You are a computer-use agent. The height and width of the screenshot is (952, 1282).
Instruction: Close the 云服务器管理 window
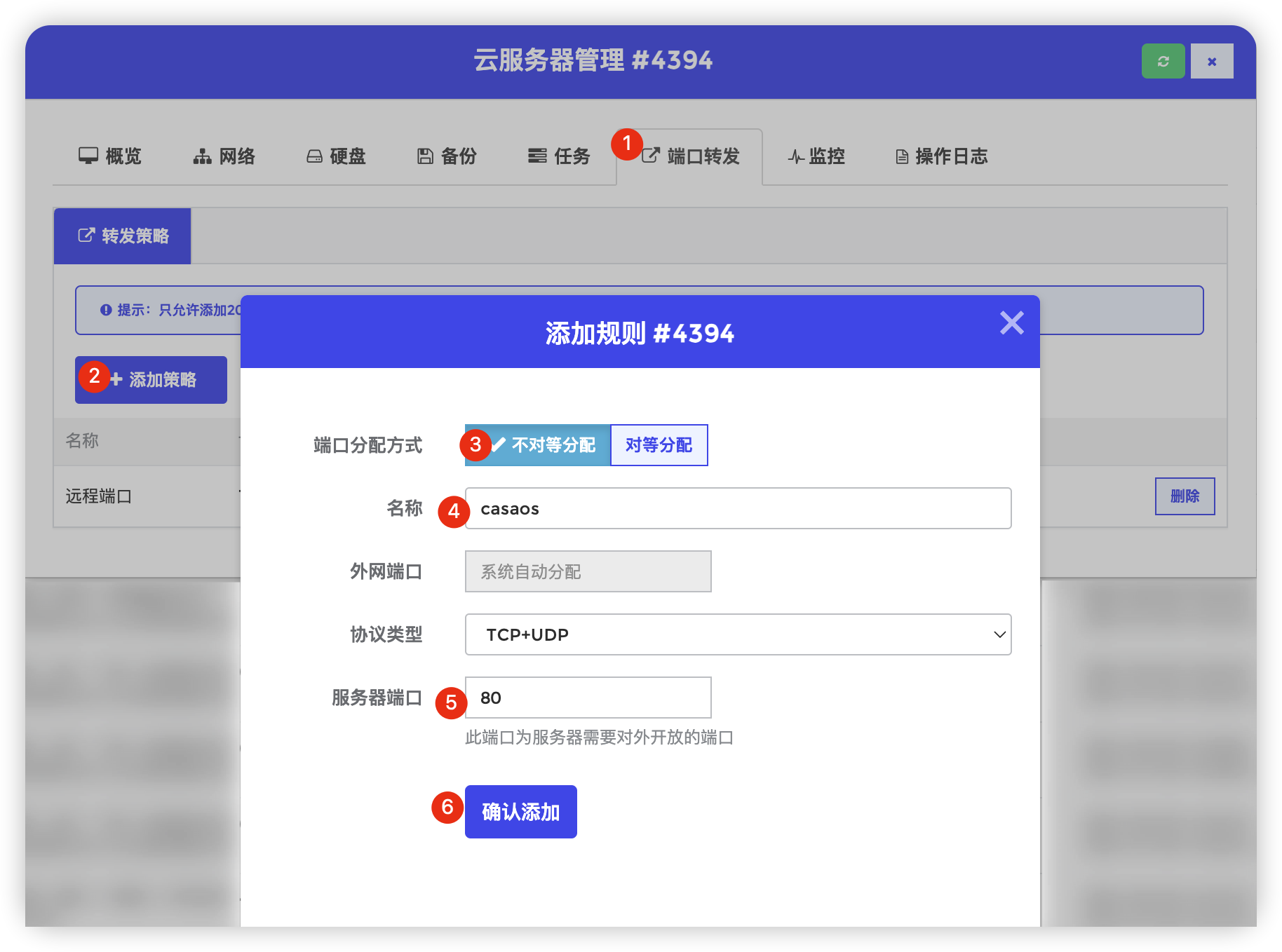coord(1212,61)
